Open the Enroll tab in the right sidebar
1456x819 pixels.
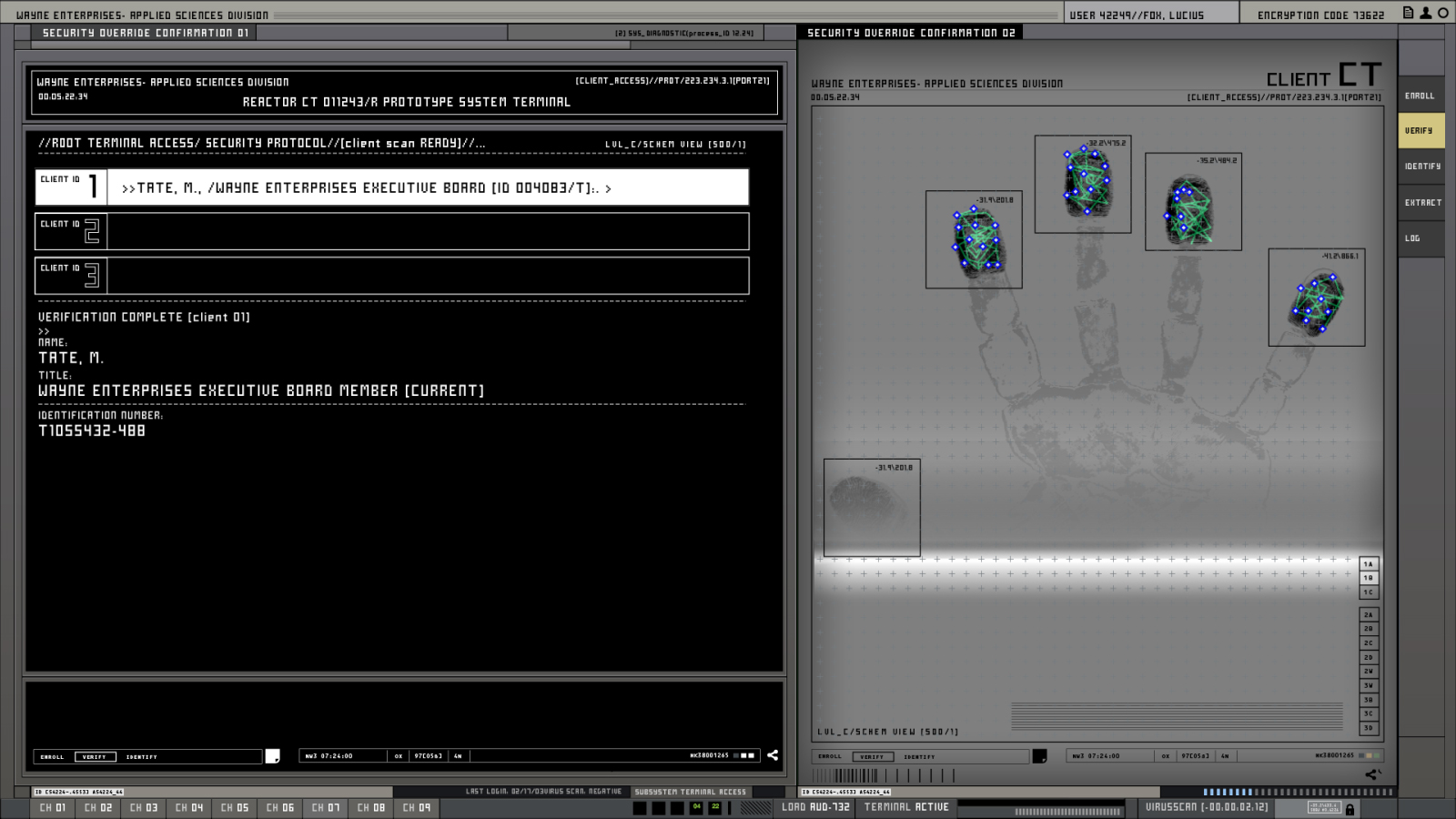pyautogui.click(x=1421, y=96)
